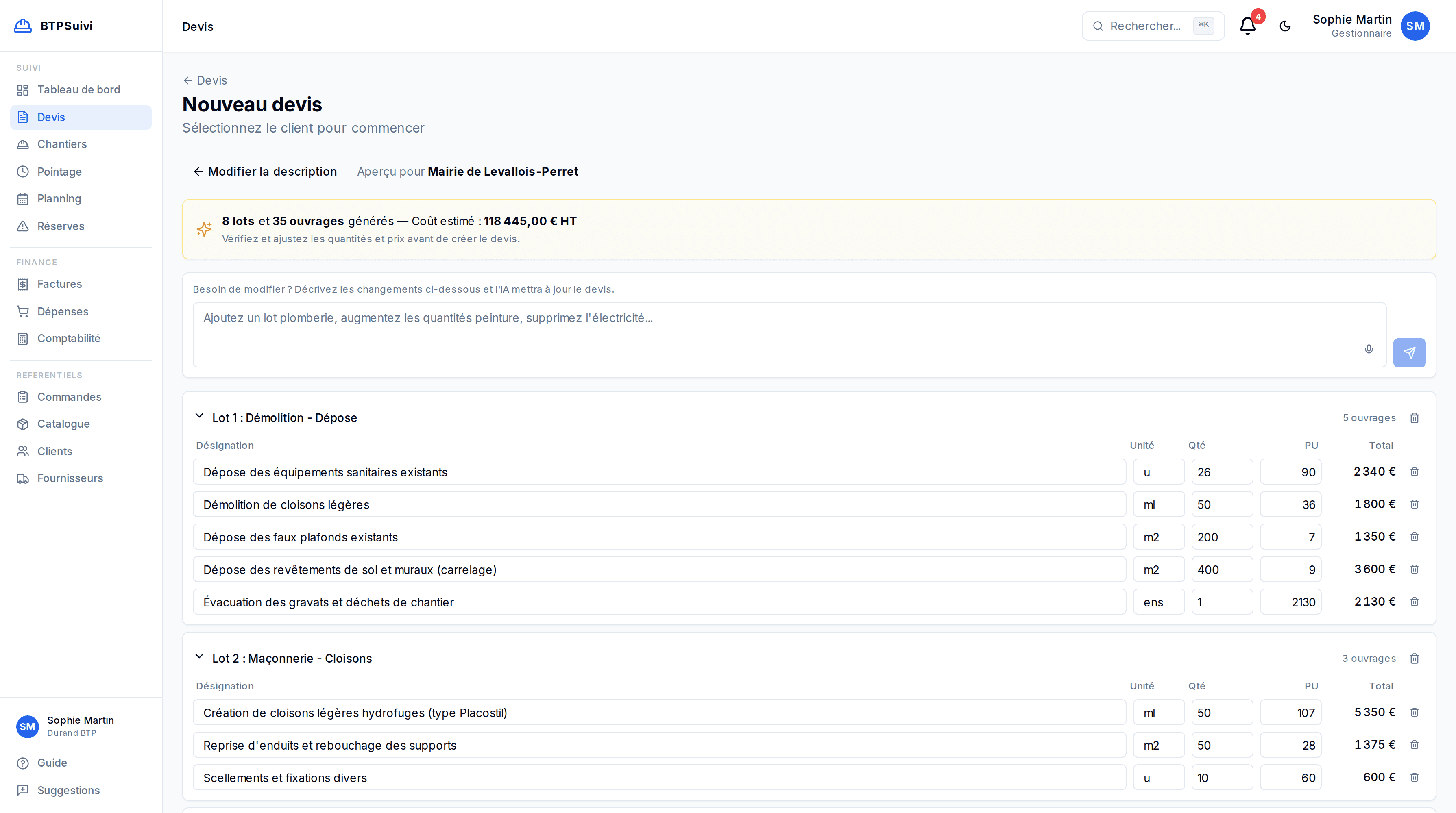Open Comptabilité page
The image size is (1456, 813).
(x=81, y=339)
